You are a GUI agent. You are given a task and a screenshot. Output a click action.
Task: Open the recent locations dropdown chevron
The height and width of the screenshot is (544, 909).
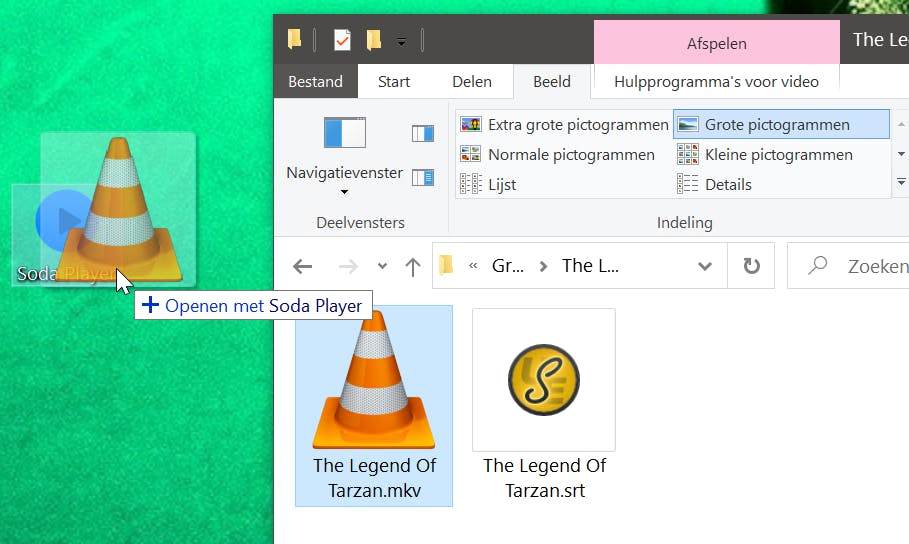tap(382, 266)
